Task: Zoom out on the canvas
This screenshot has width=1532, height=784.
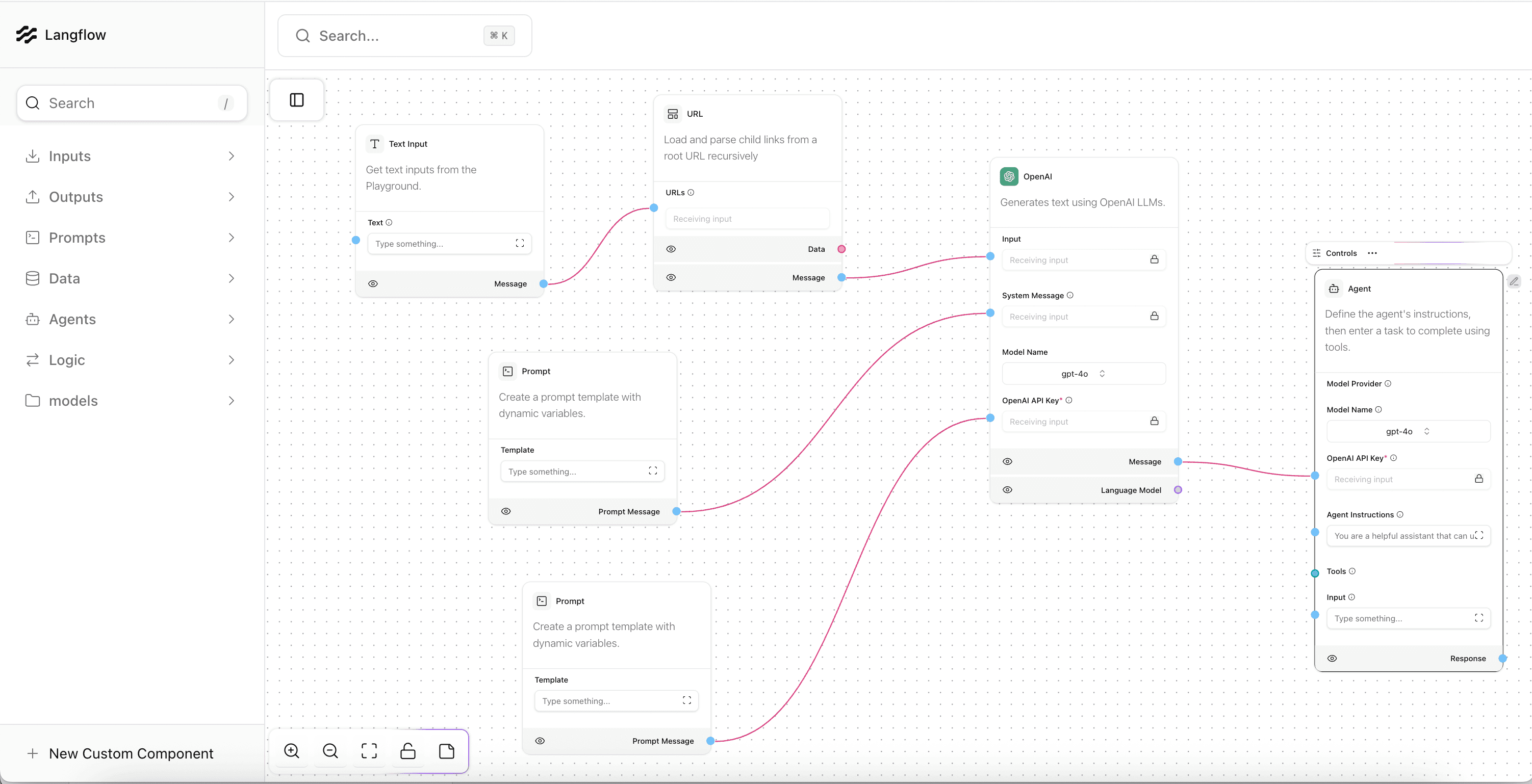Action: [330, 751]
